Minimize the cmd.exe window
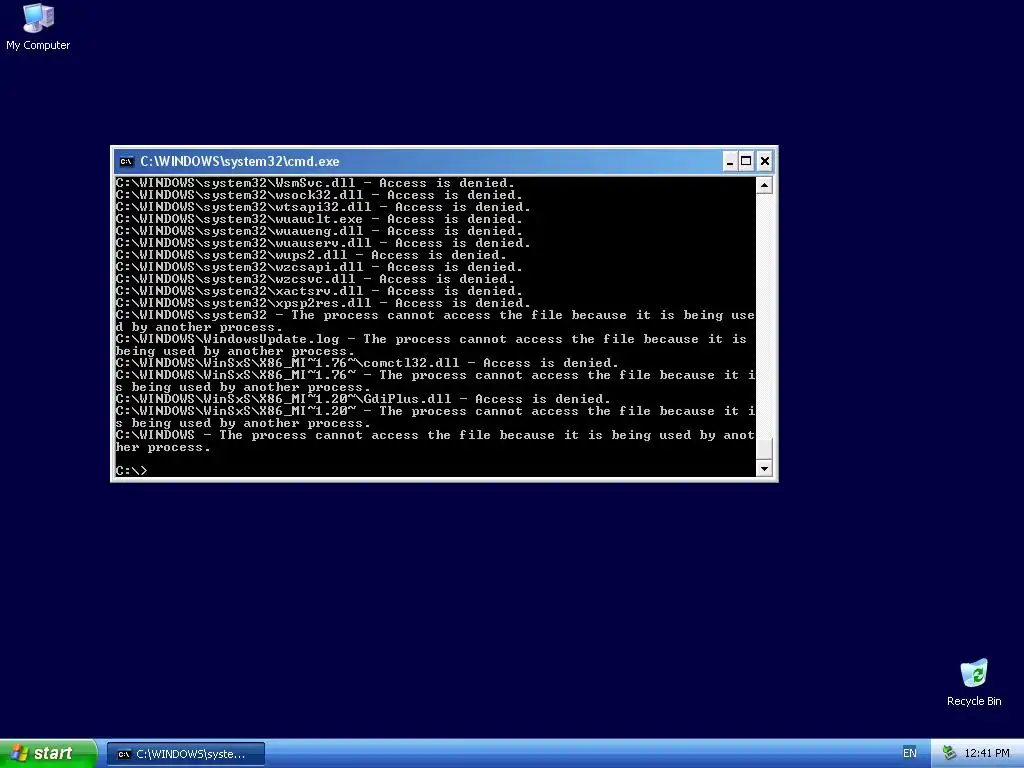The height and width of the screenshot is (768, 1024). tap(730, 161)
